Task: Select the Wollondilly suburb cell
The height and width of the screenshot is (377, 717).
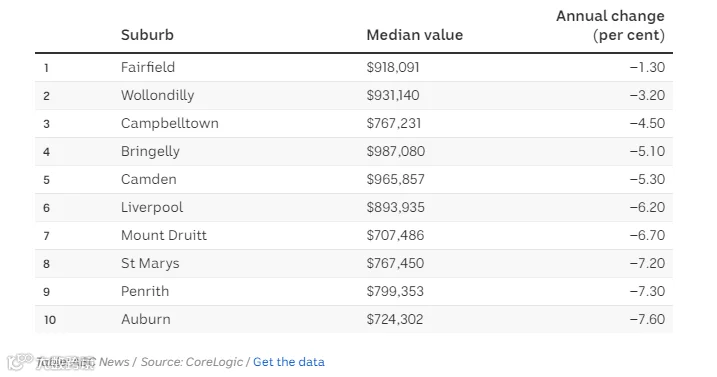Action: coord(157,95)
